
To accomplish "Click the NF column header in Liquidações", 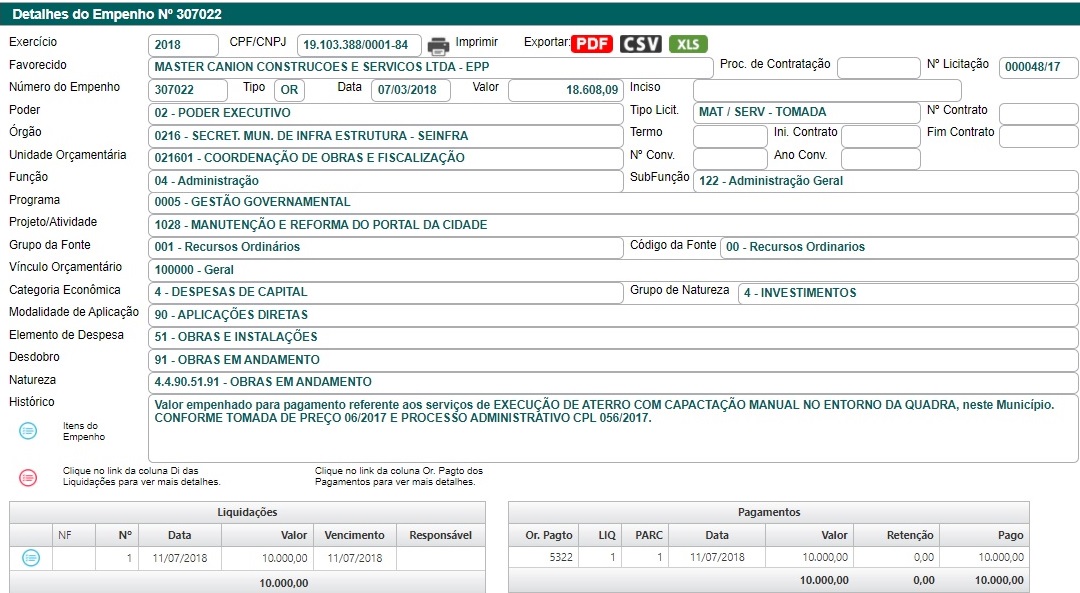I will tap(74, 535).
